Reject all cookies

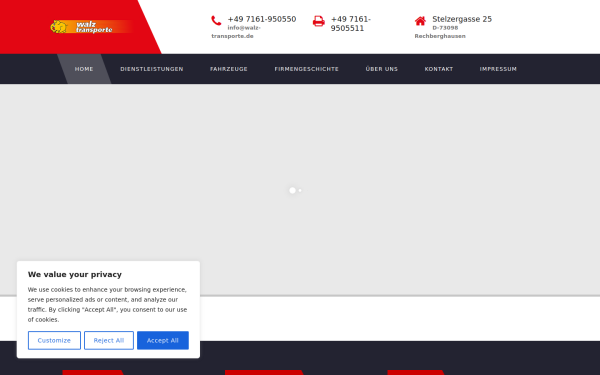pyautogui.click(x=109, y=340)
